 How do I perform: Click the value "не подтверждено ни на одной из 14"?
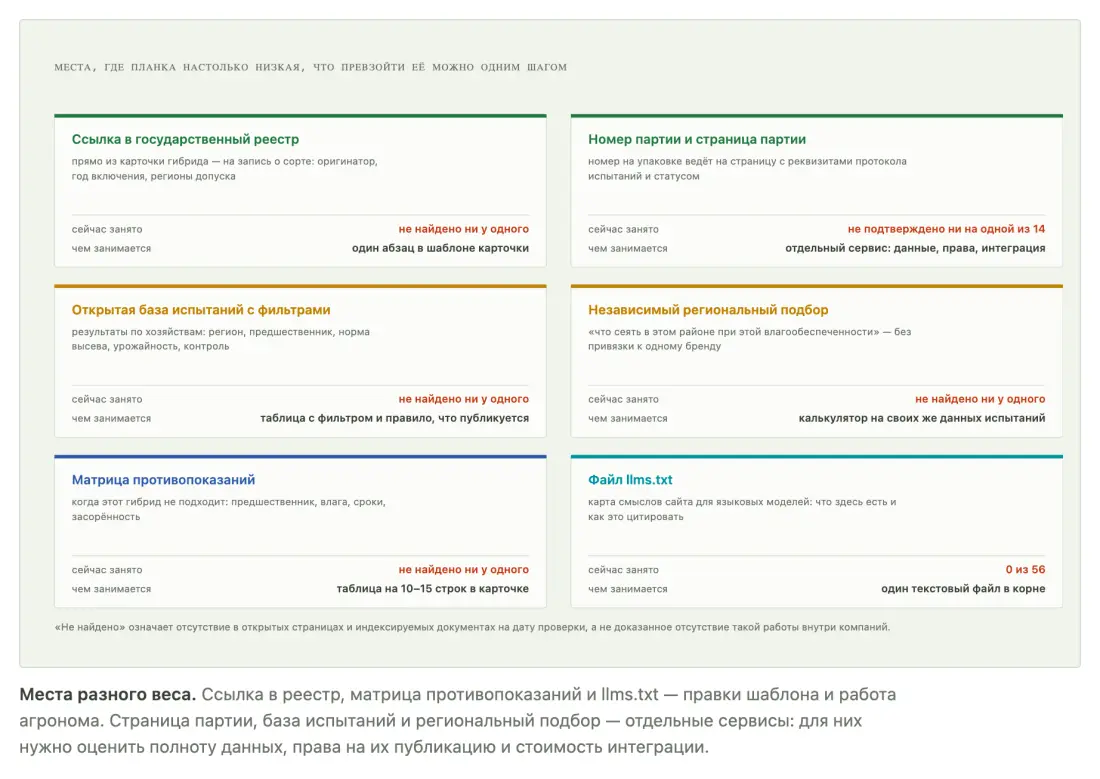[x=946, y=229]
